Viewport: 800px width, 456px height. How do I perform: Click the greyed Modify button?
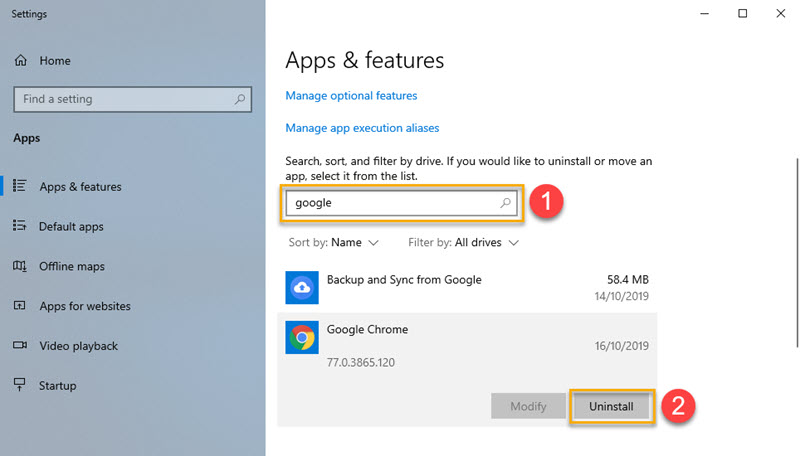(528, 407)
